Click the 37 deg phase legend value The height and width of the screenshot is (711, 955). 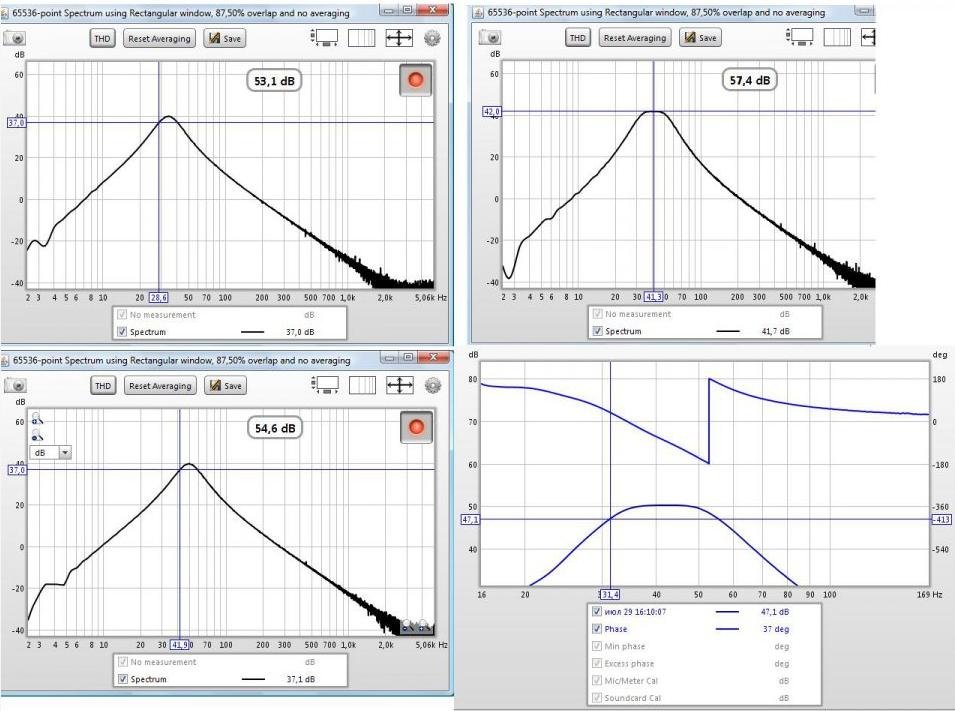point(775,629)
